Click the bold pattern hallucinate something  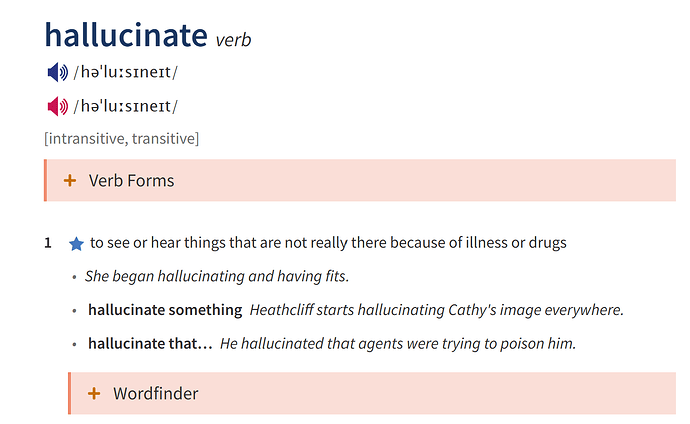click(165, 310)
